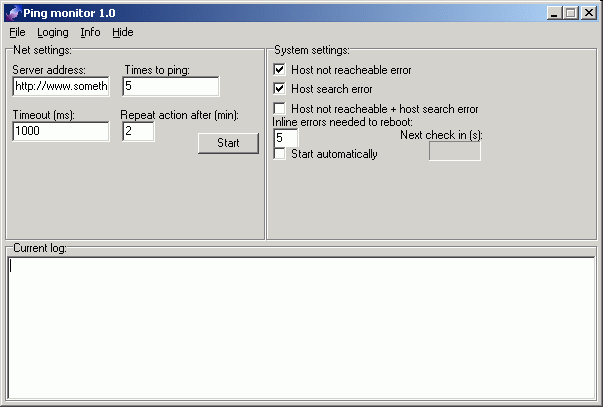The image size is (603, 407).
Task: Click the Inline errors needed to reboot field
Action: coord(286,138)
